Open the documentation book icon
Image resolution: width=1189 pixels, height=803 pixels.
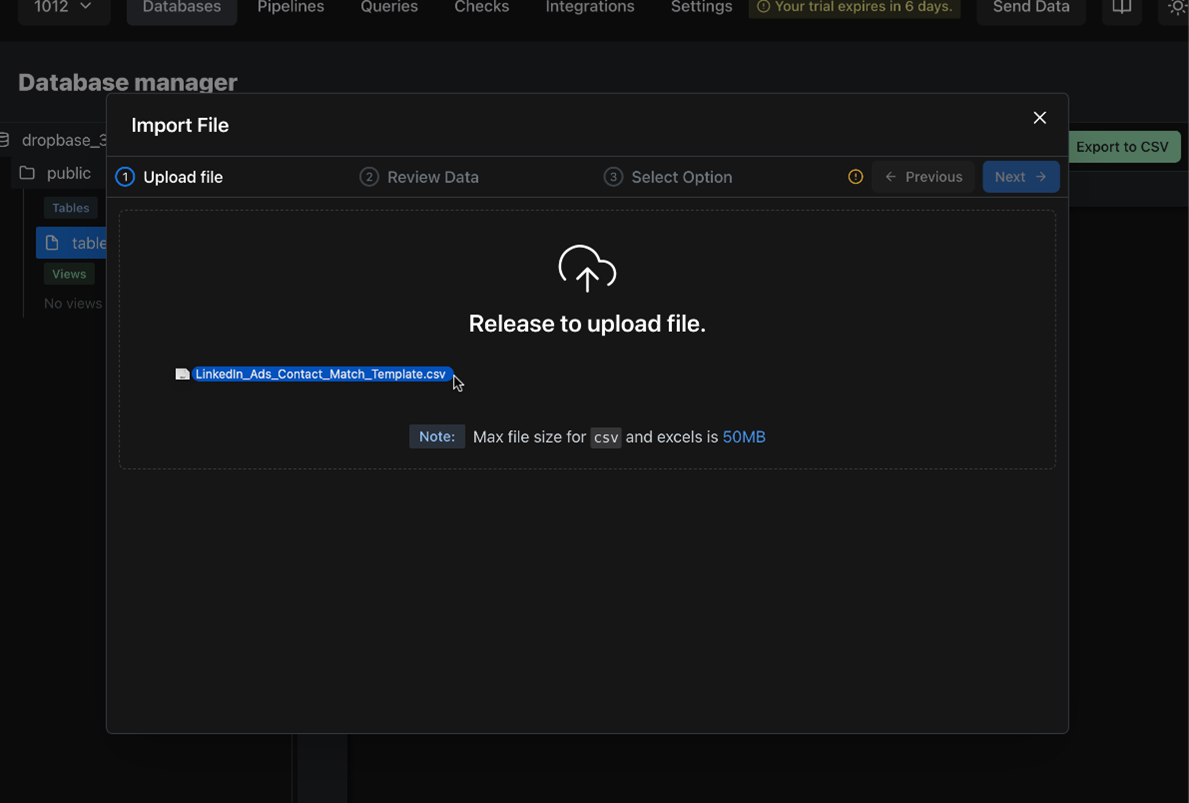(1121, 8)
